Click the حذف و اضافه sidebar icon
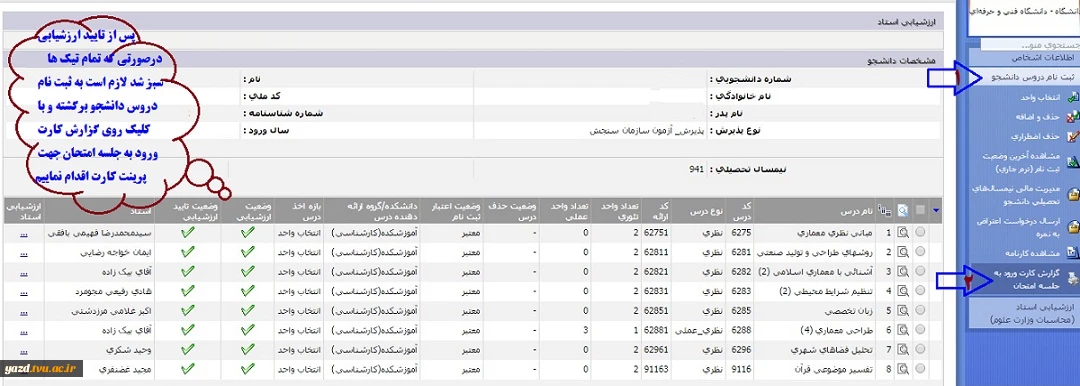Image resolution: width=1080 pixels, height=386 pixels. pyautogui.click(x=1072, y=117)
